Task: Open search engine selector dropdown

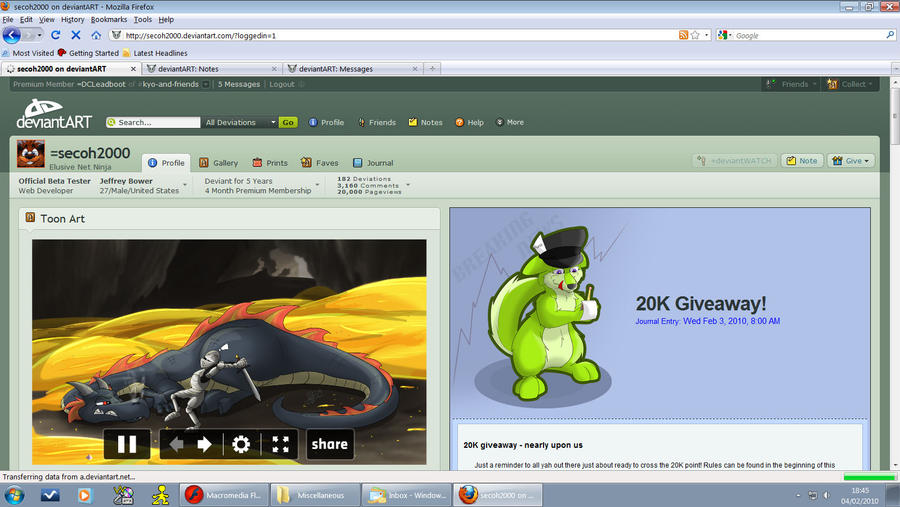Action: (x=726, y=35)
